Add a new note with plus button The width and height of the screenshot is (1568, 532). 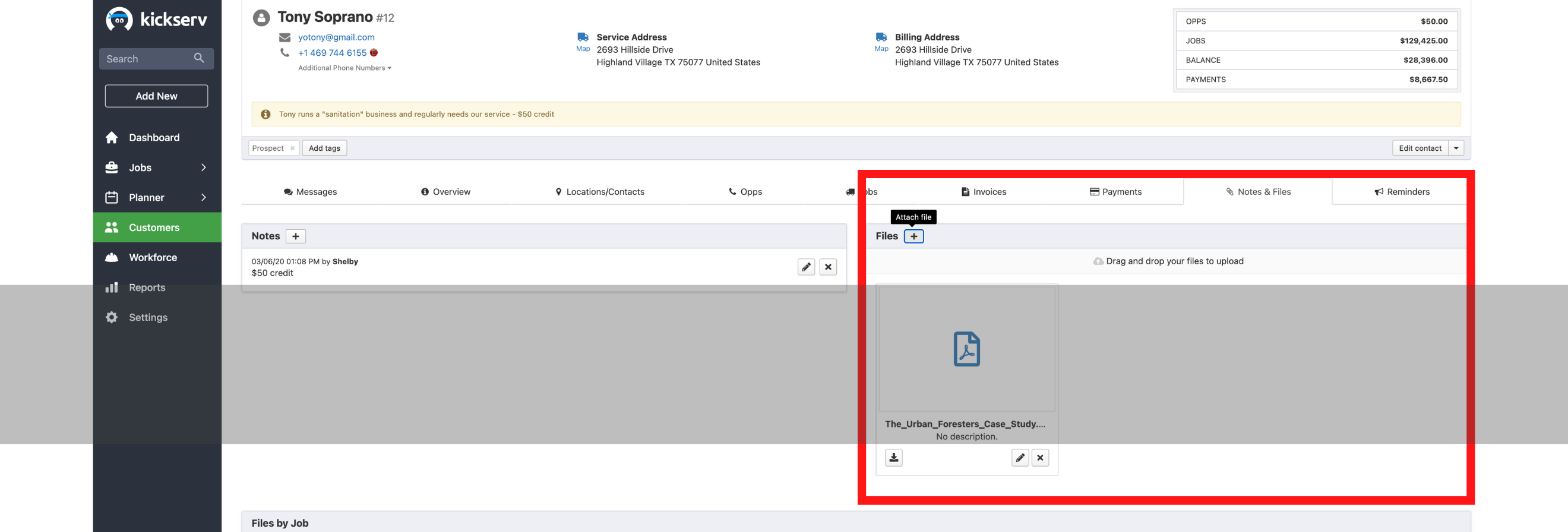pos(295,236)
